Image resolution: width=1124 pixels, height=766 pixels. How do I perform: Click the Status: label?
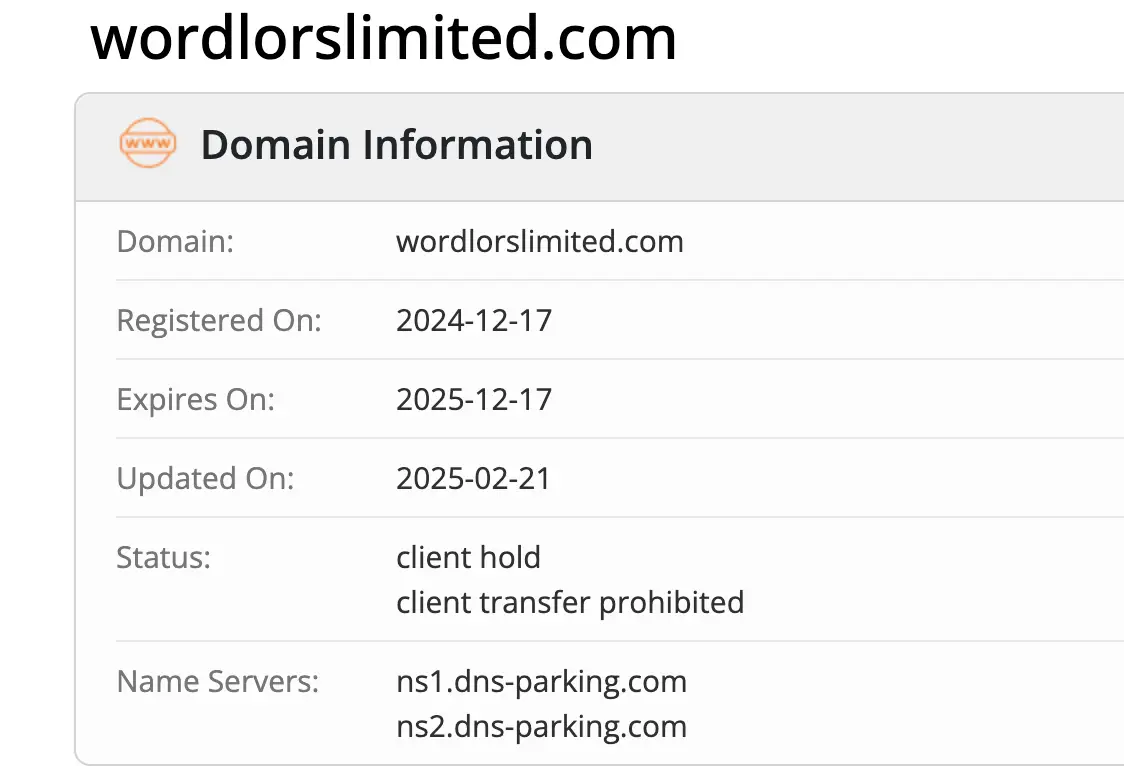click(x=164, y=557)
